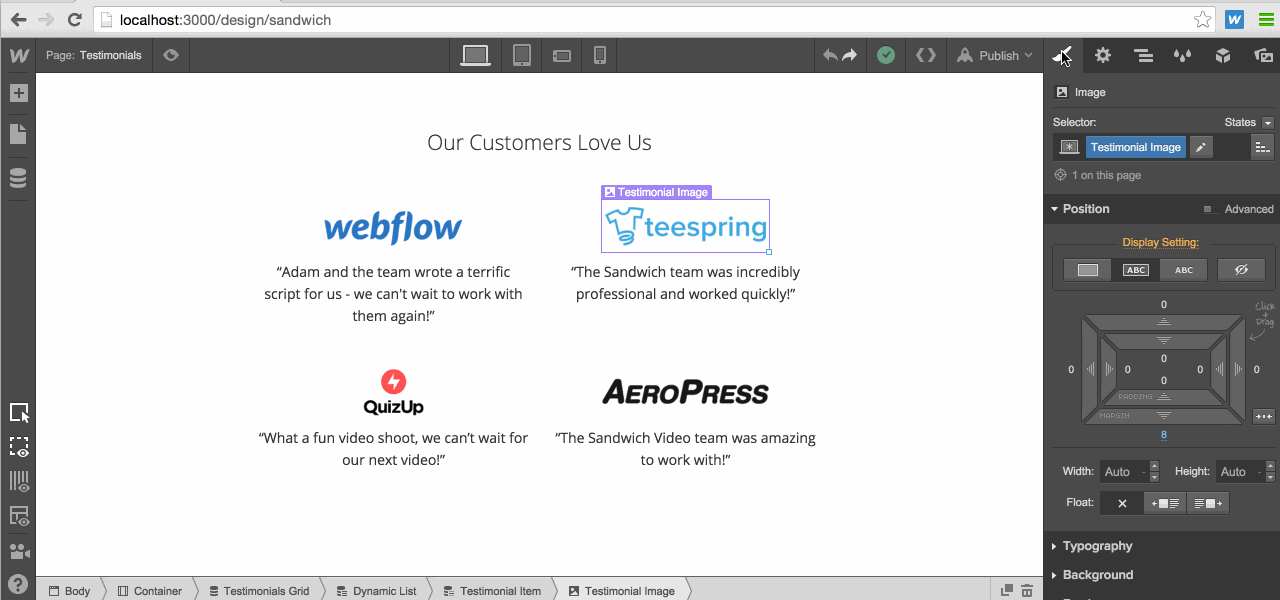The image size is (1280, 600).
Task: Open video tutorials camera icon
Action: tap(18, 551)
